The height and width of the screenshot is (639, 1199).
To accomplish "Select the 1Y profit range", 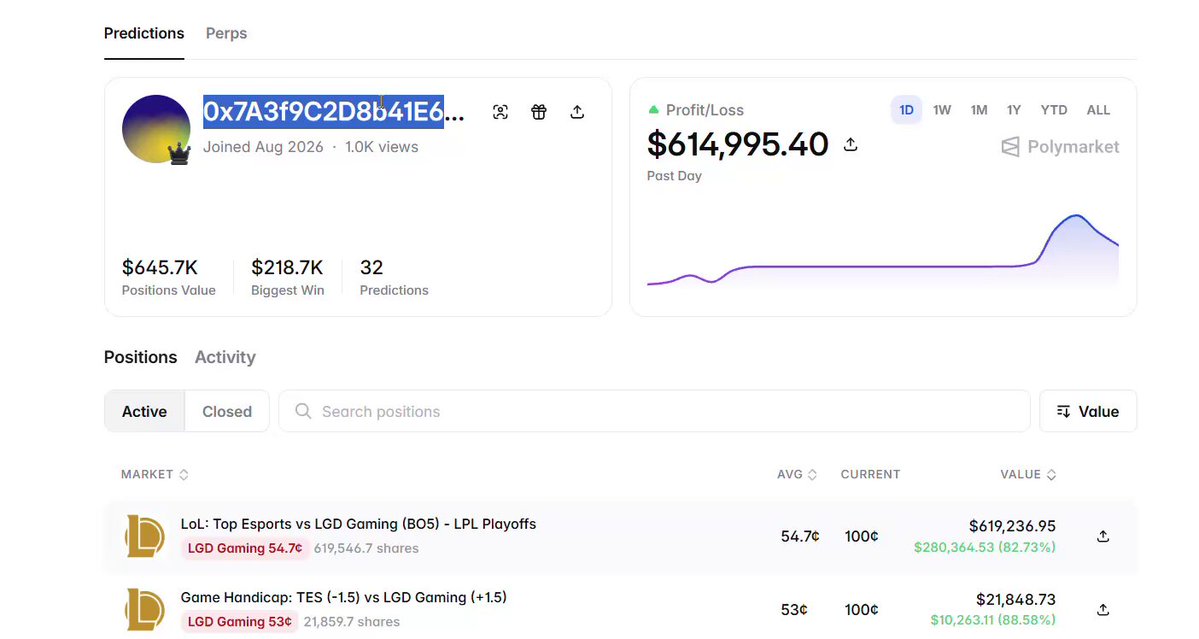I will tap(1014, 110).
